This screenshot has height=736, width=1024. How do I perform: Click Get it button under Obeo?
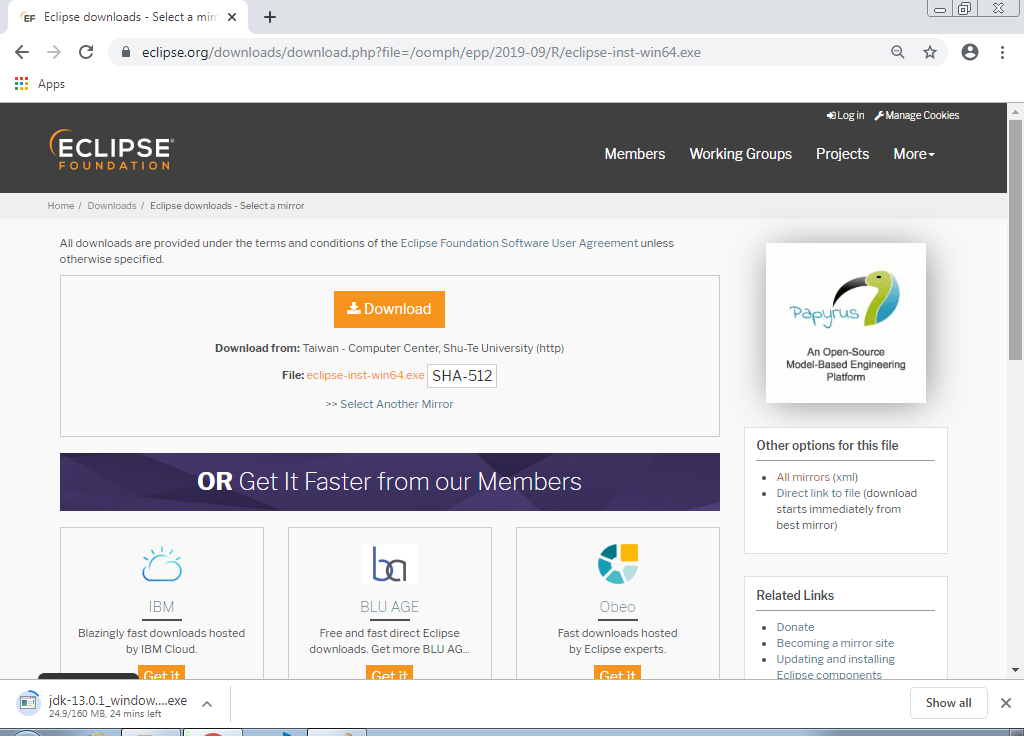pos(617,673)
